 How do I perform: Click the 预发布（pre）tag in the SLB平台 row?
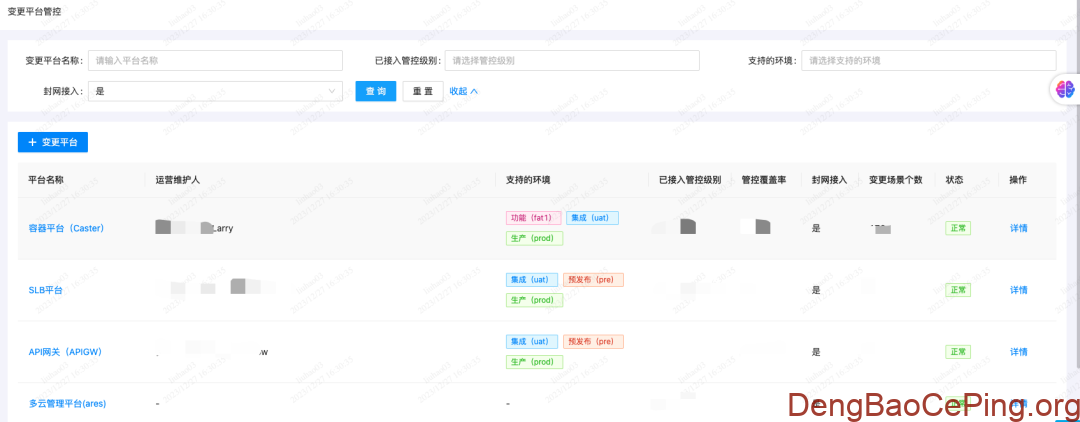coord(593,279)
